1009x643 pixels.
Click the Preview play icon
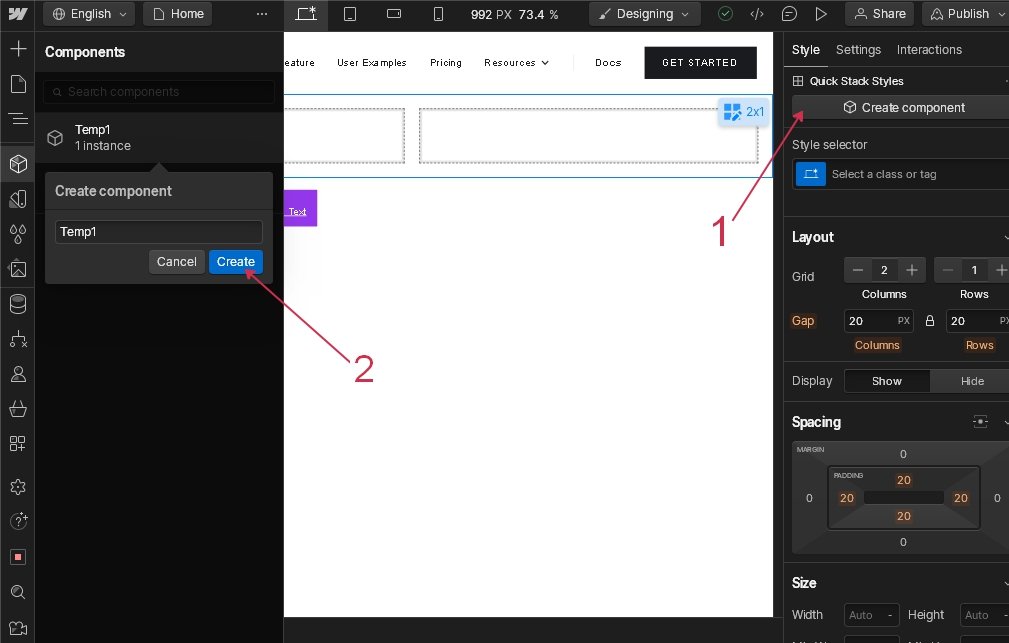coord(821,14)
